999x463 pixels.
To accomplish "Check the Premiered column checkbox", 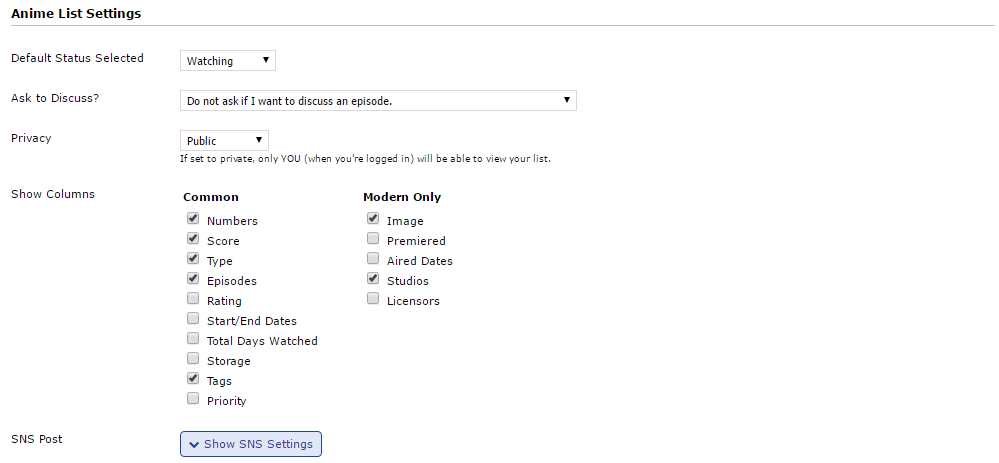I will 372,239.
